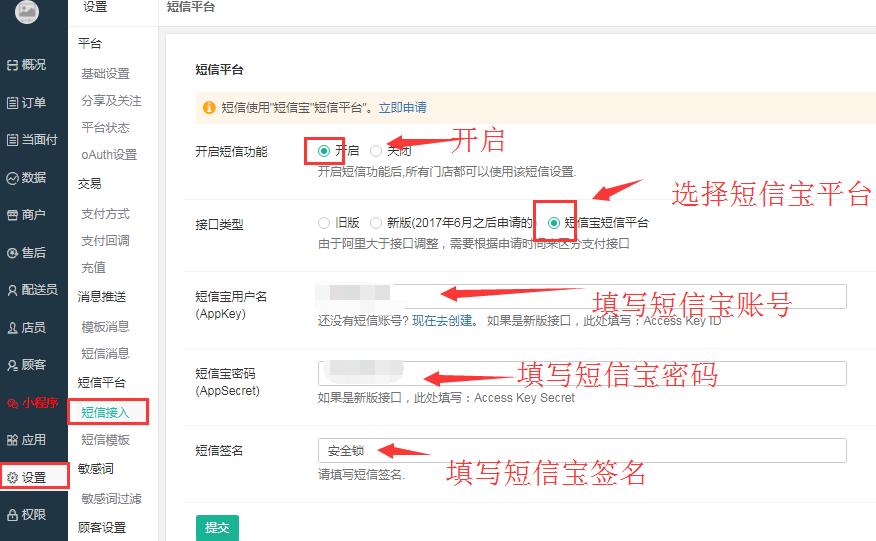Click the 立即申请 apply now link
This screenshot has width=876, height=541.
402,107
